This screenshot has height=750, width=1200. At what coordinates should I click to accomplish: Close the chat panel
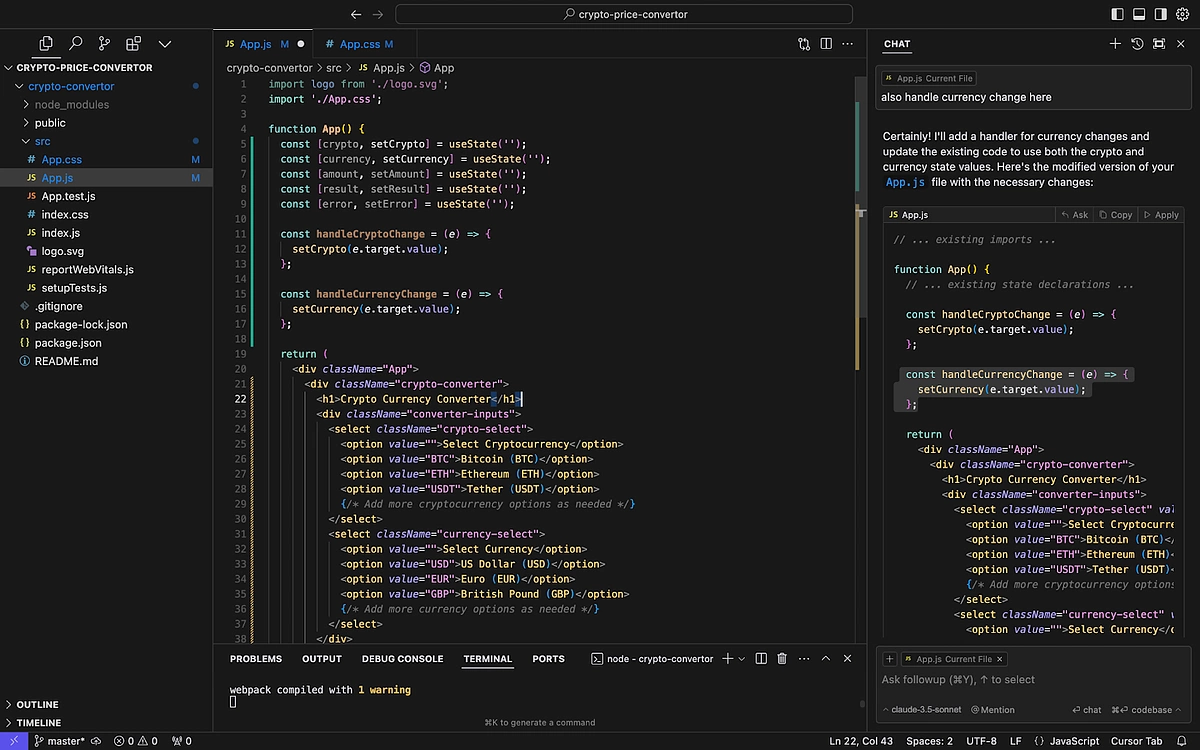pos(1182,44)
